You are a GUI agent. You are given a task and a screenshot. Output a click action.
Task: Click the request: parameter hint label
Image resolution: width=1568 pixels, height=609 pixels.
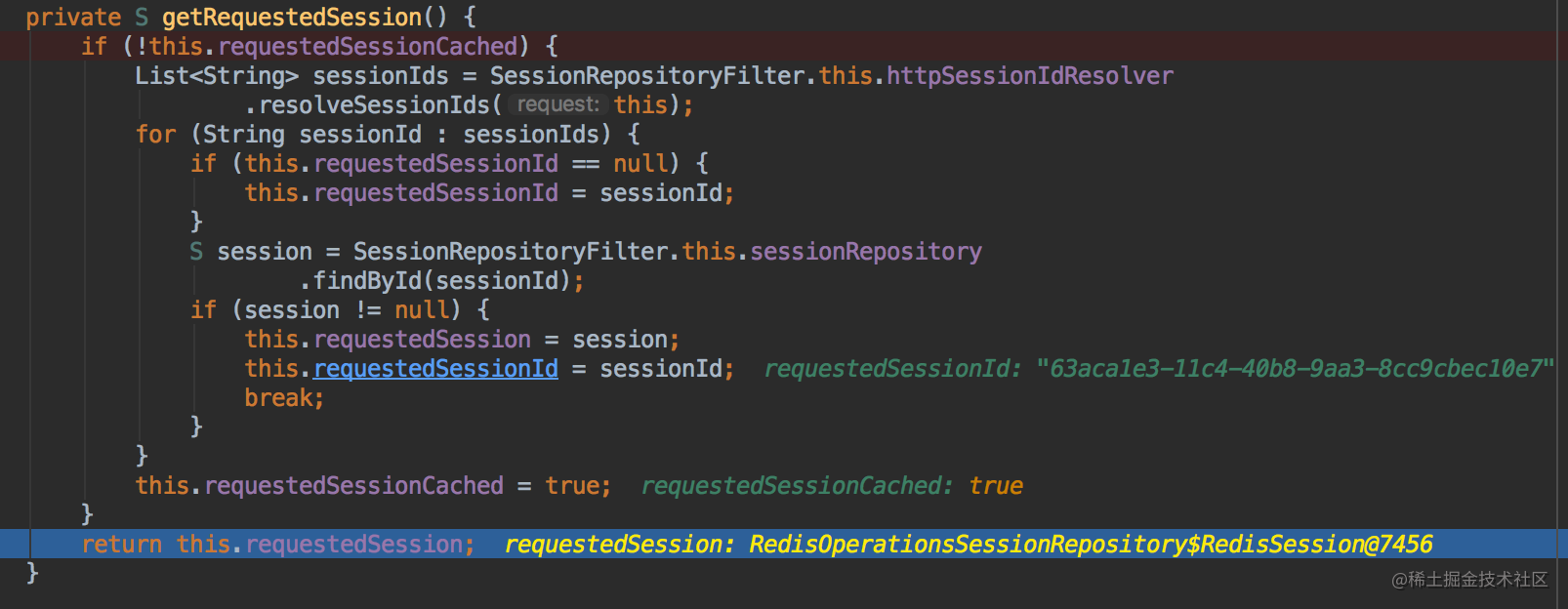[x=558, y=104]
